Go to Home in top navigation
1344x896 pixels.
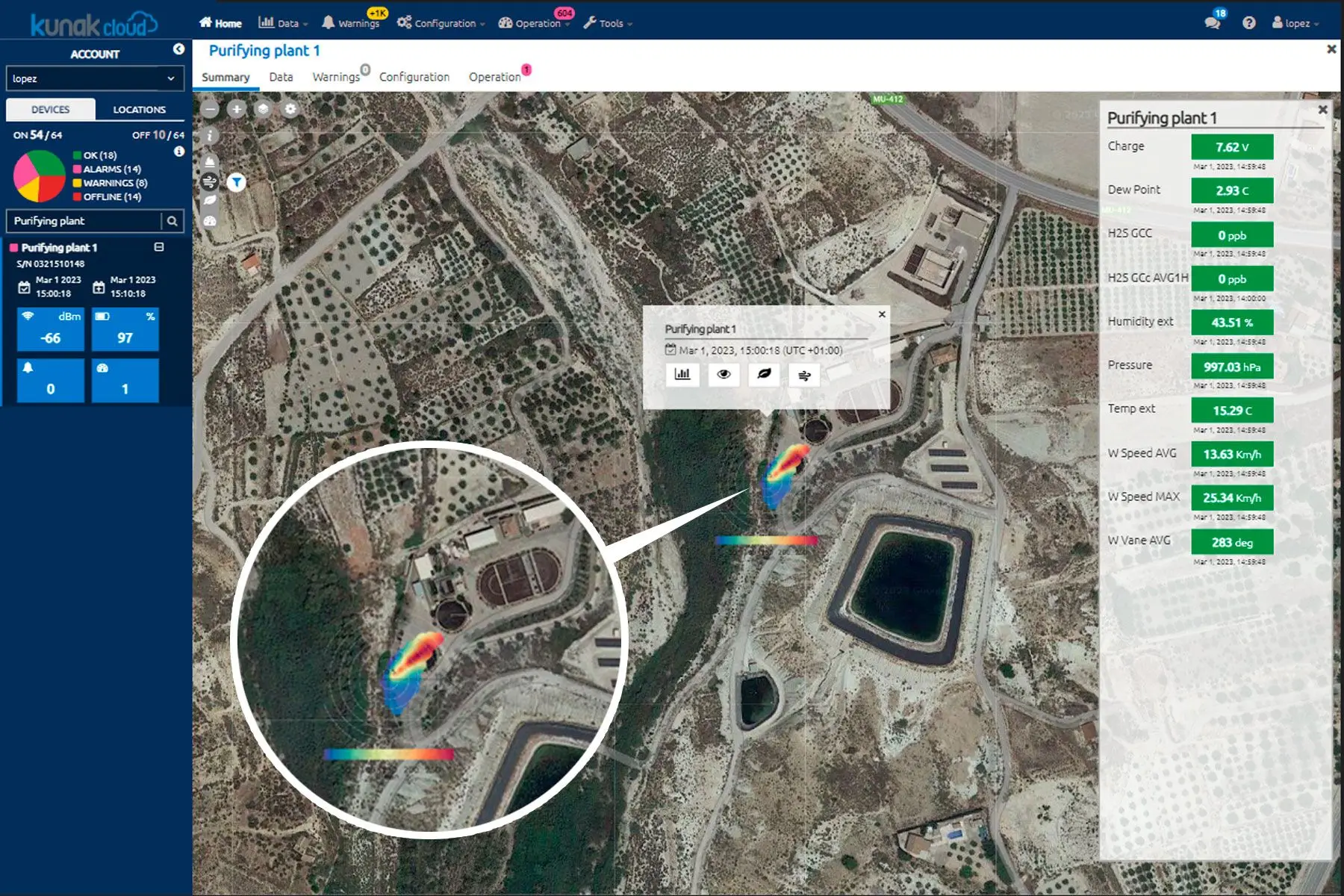pos(220,23)
